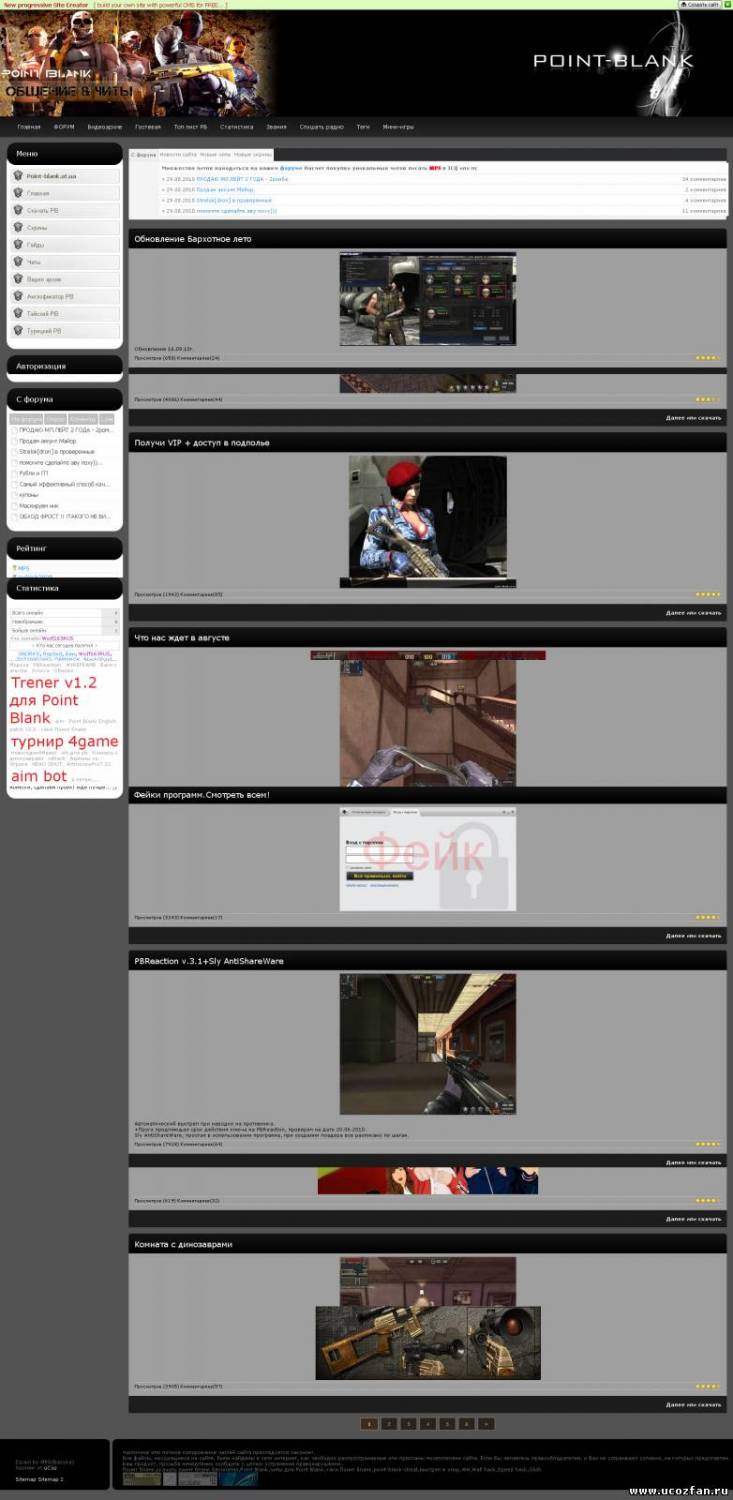Viewport: 733px width, 1500px height.
Task: Click topic icon beside Рубли и ГП
Action: [14, 473]
